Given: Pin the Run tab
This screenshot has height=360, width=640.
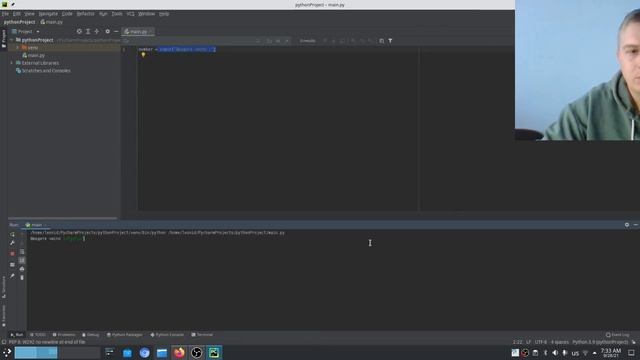Looking at the screenshot, I should (12, 276).
